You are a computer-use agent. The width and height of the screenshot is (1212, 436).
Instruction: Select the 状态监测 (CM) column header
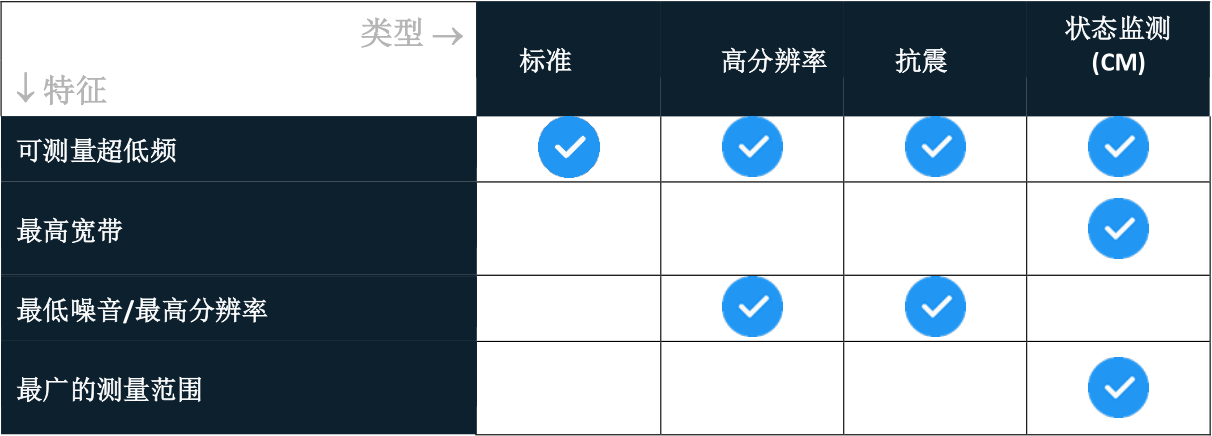click(1118, 46)
